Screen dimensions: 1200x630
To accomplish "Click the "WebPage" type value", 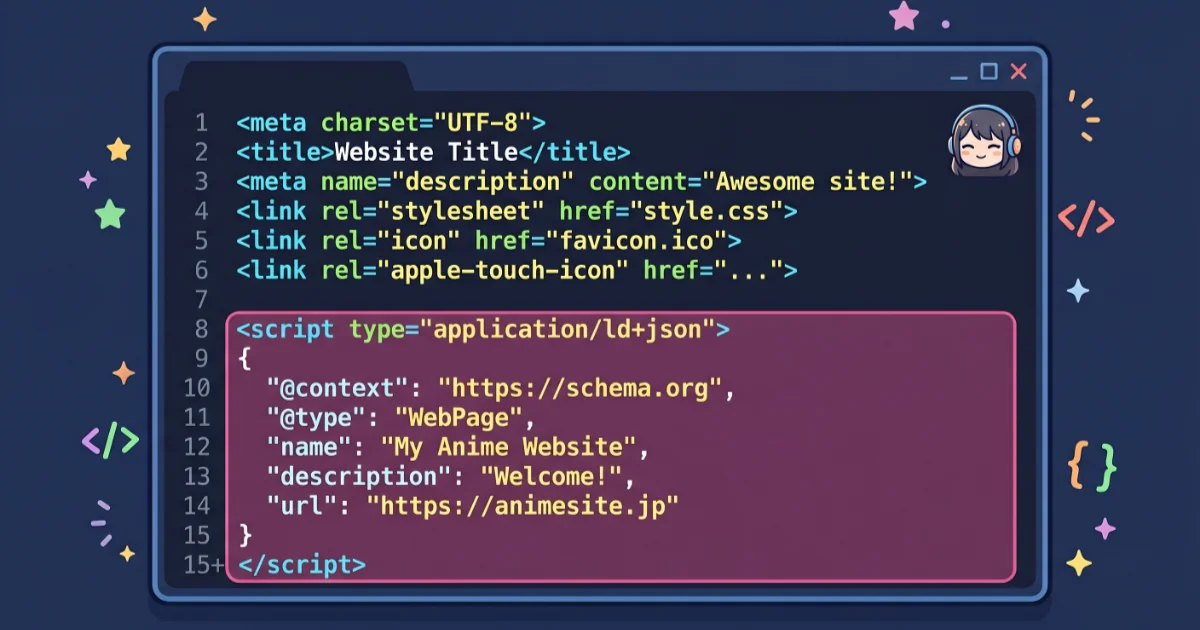I will point(458,417).
